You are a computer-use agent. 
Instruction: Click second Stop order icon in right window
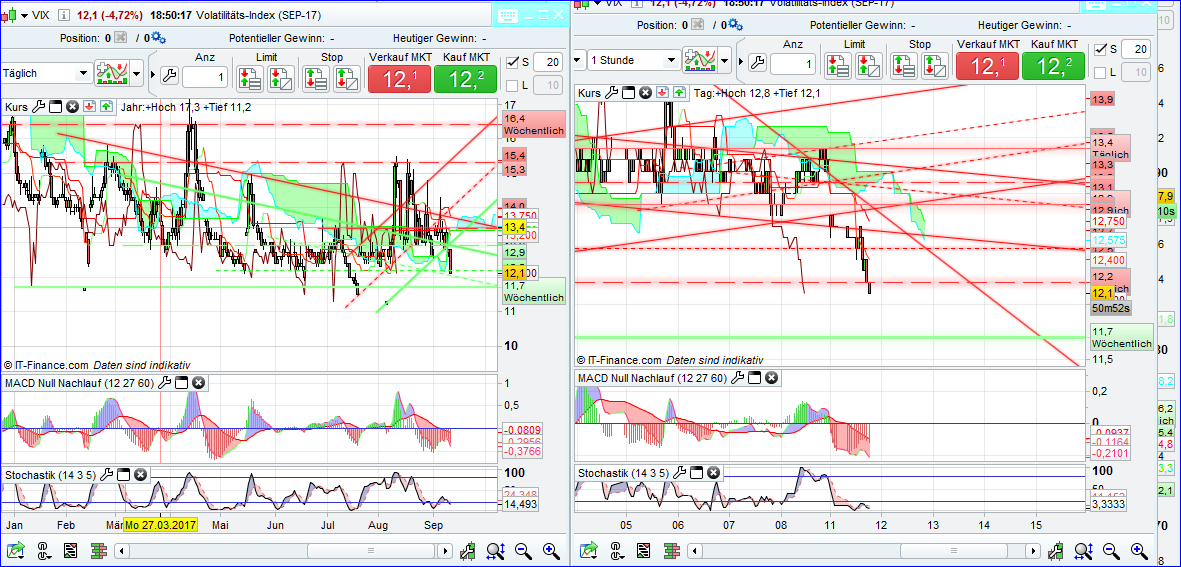(x=935, y=65)
